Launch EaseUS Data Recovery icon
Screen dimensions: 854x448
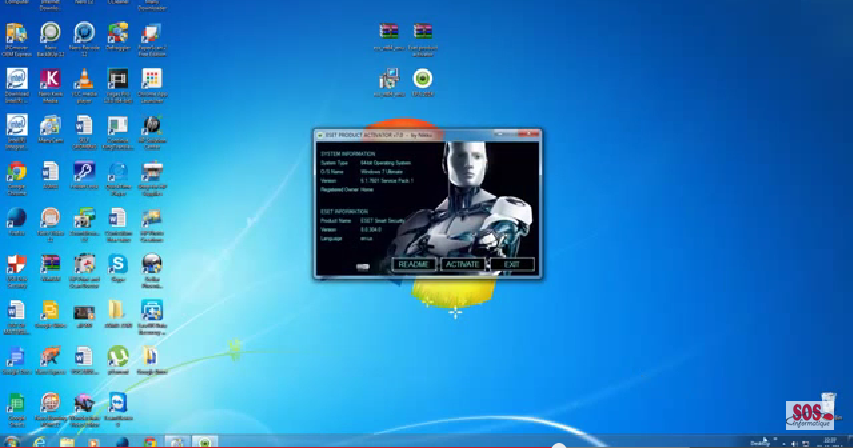point(151,311)
